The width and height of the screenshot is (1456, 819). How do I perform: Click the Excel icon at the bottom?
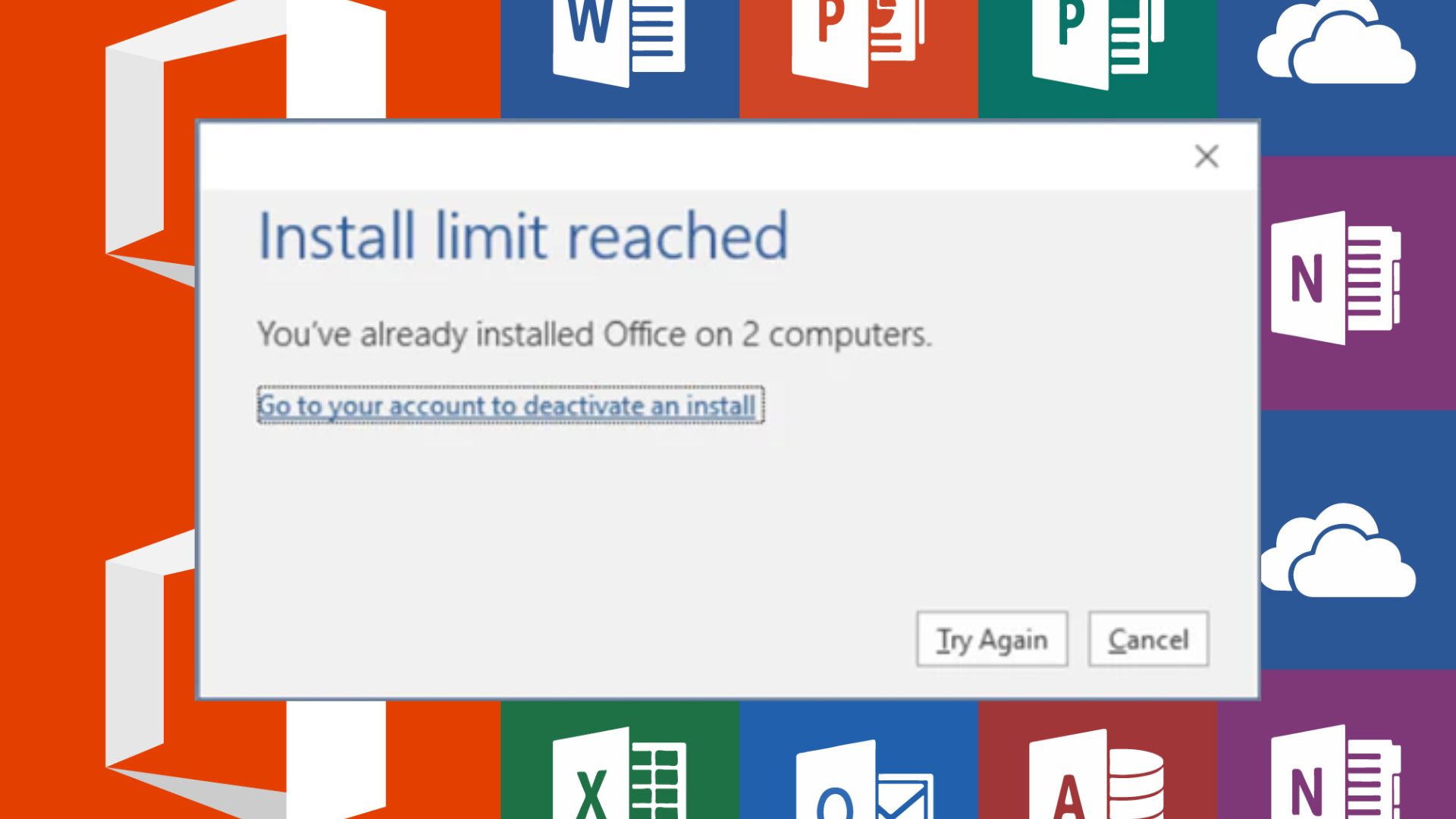pos(619,773)
